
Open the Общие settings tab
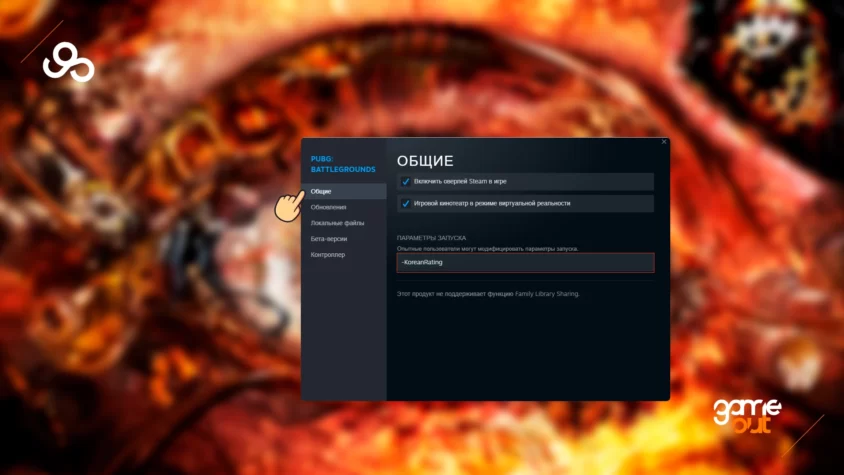coord(344,191)
